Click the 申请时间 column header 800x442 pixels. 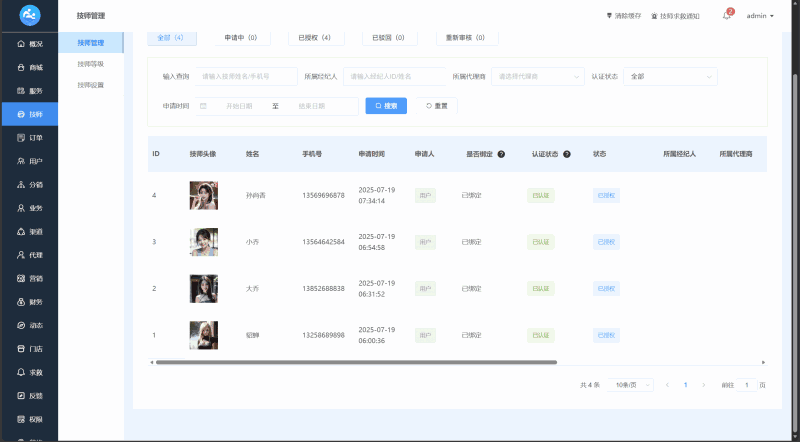pos(371,154)
